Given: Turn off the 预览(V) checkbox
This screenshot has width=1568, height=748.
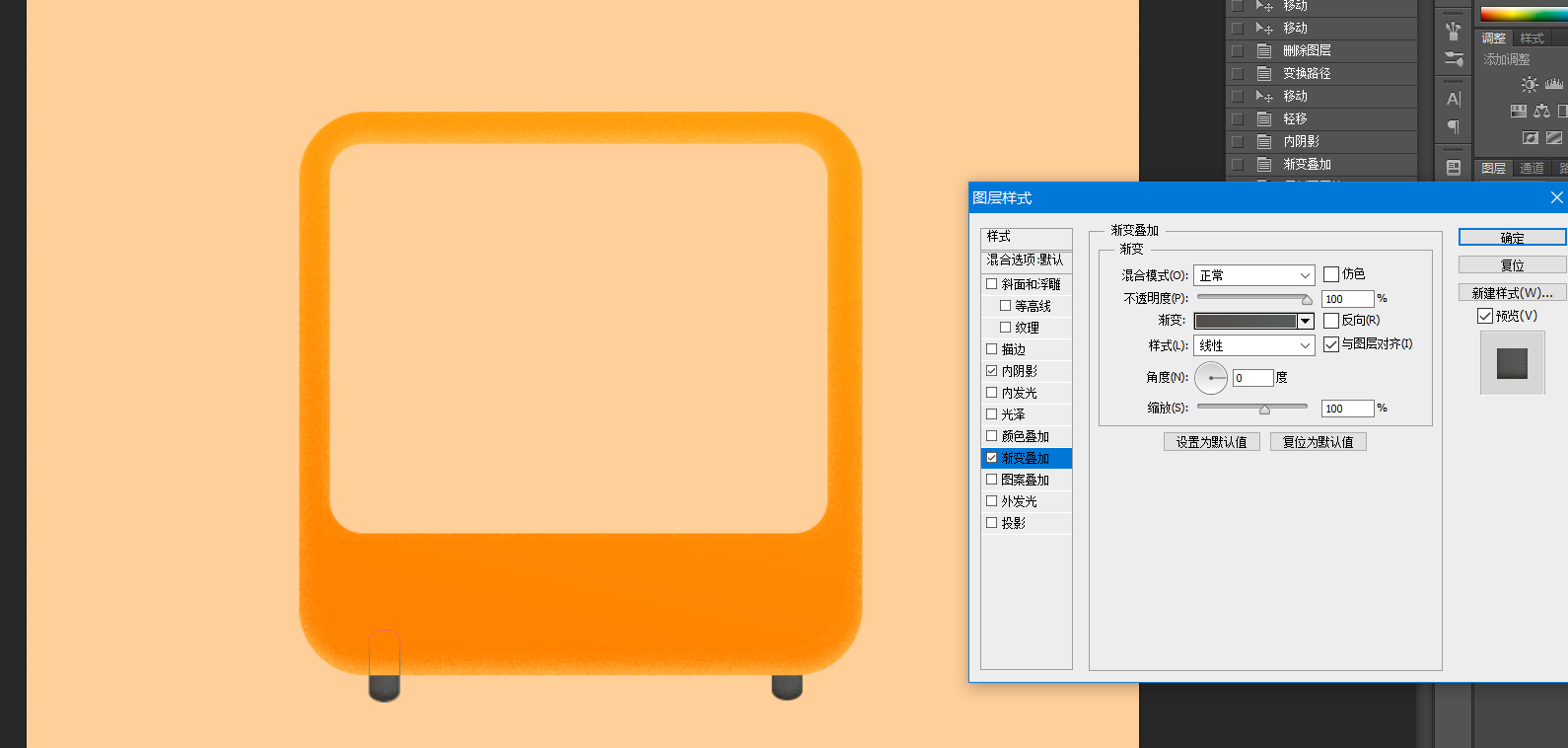Looking at the screenshot, I should (1485, 316).
